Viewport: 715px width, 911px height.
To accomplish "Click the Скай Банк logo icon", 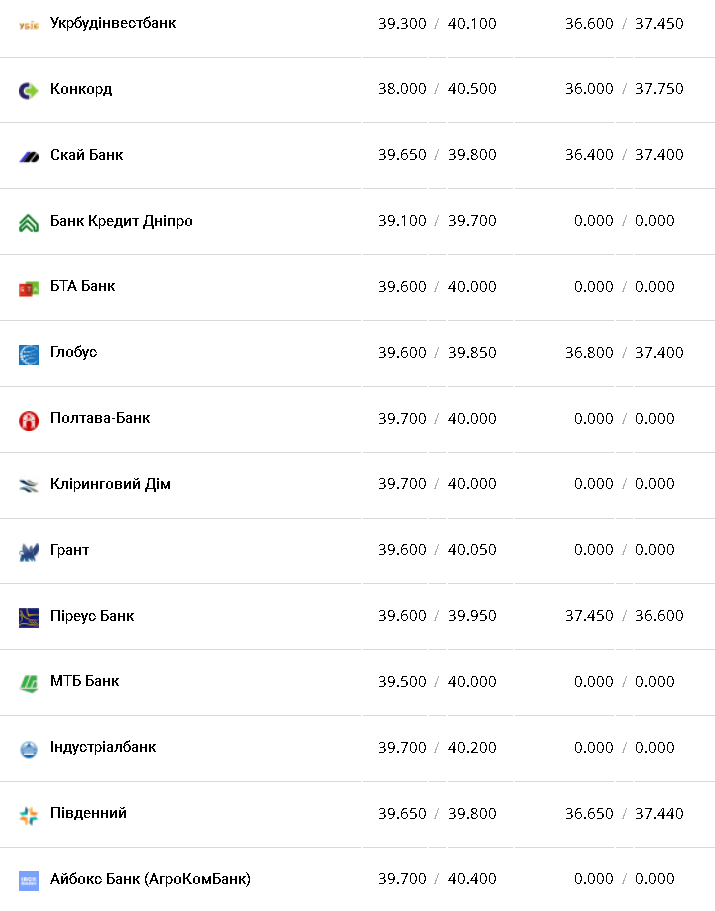I will click(x=29, y=156).
